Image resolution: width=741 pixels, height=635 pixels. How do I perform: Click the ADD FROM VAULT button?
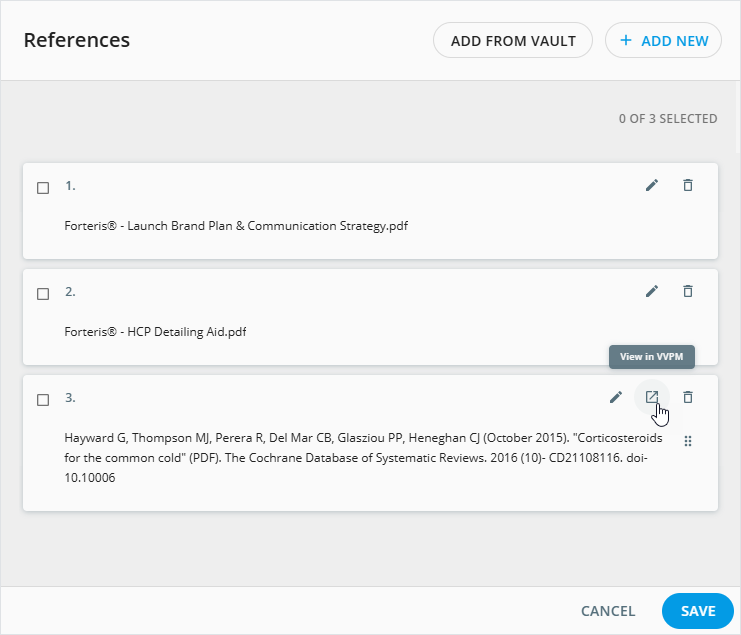513,41
